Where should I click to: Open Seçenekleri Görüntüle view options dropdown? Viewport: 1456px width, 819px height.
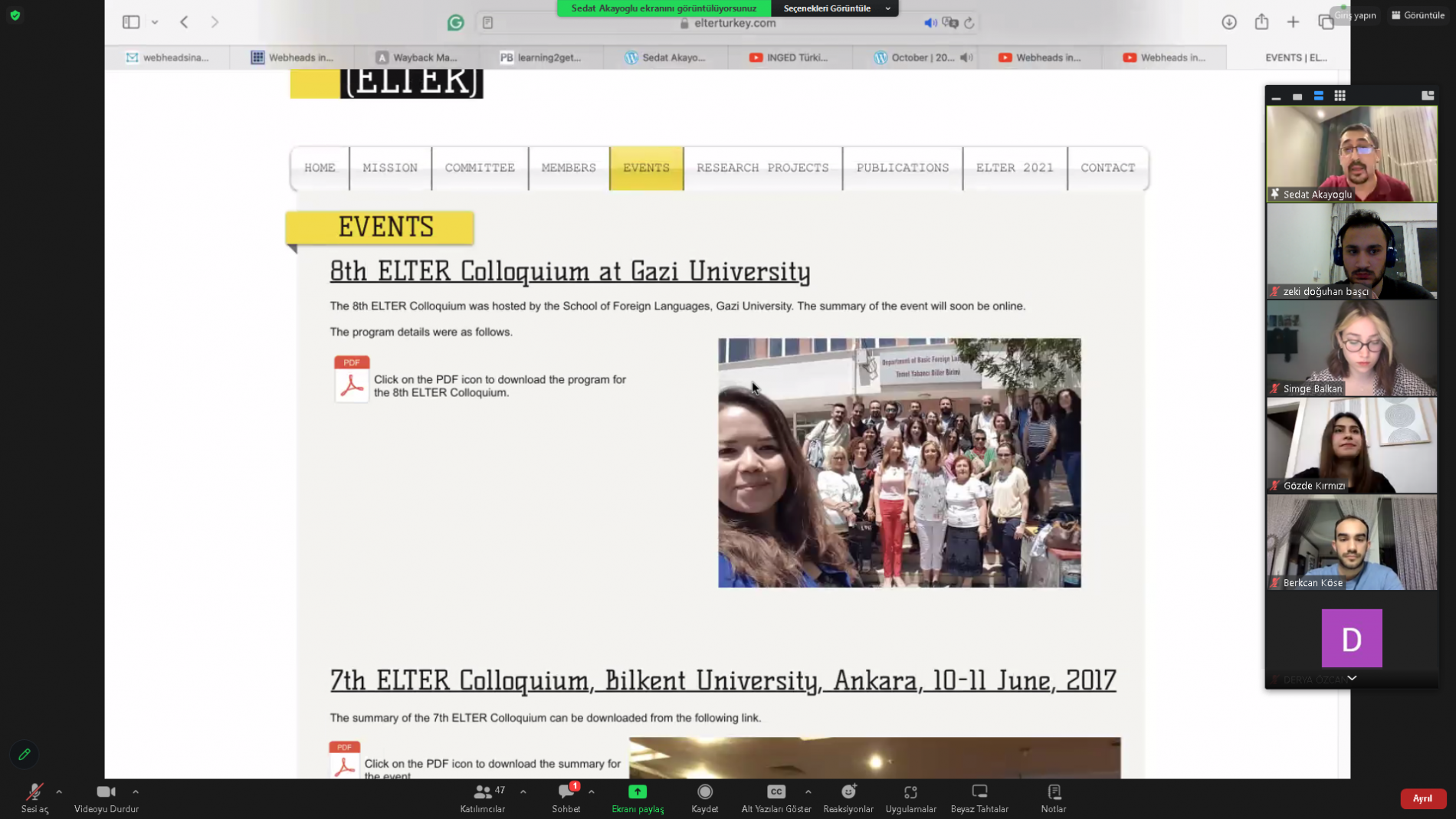point(835,8)
